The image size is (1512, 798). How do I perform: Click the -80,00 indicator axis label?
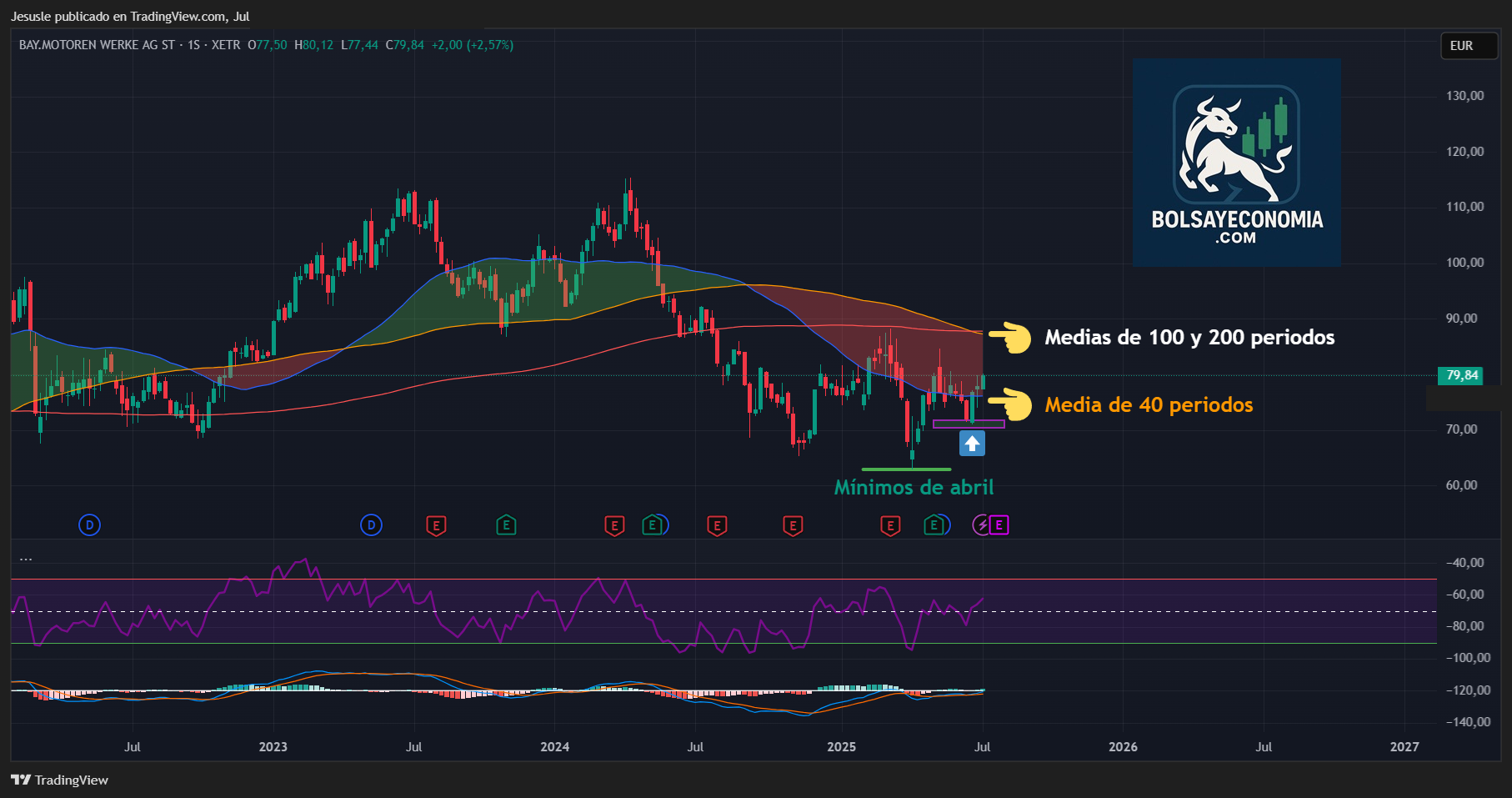[1464, 626]
